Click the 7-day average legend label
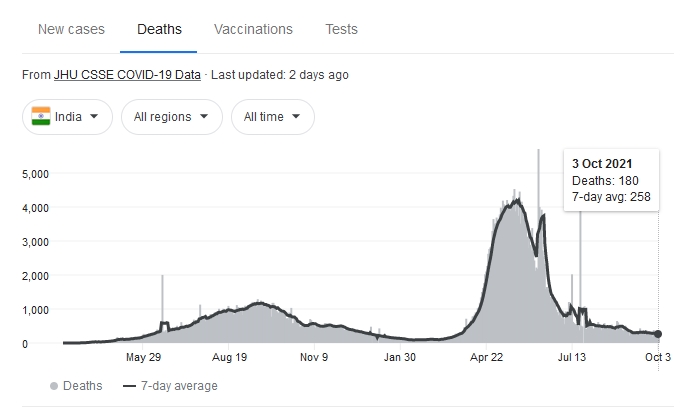Image resolution: width=699 pixels, height=415 pixels. point(179,386)
